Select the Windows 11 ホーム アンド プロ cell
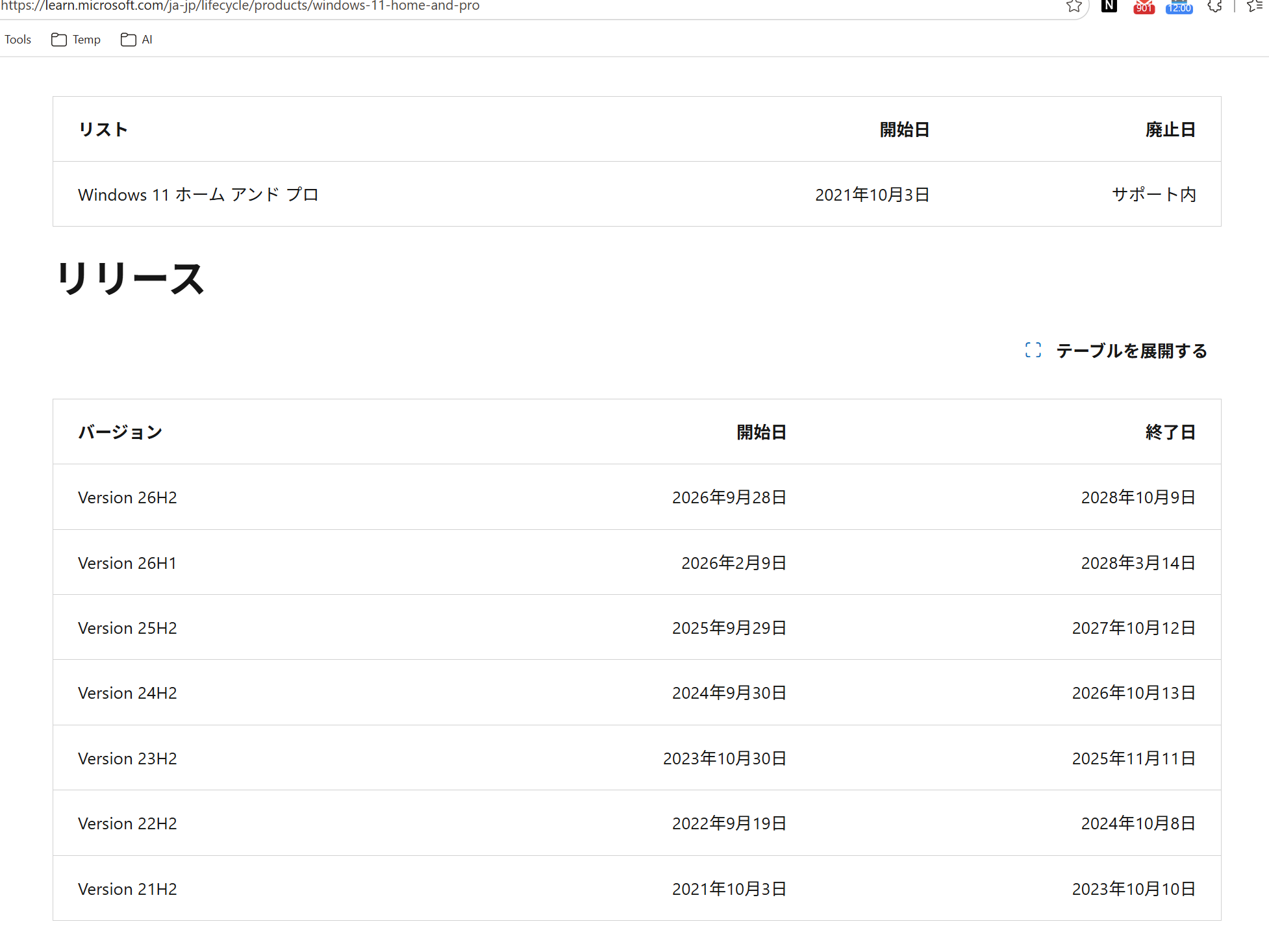Screen dimensions: 1269x952 (198, 194)
